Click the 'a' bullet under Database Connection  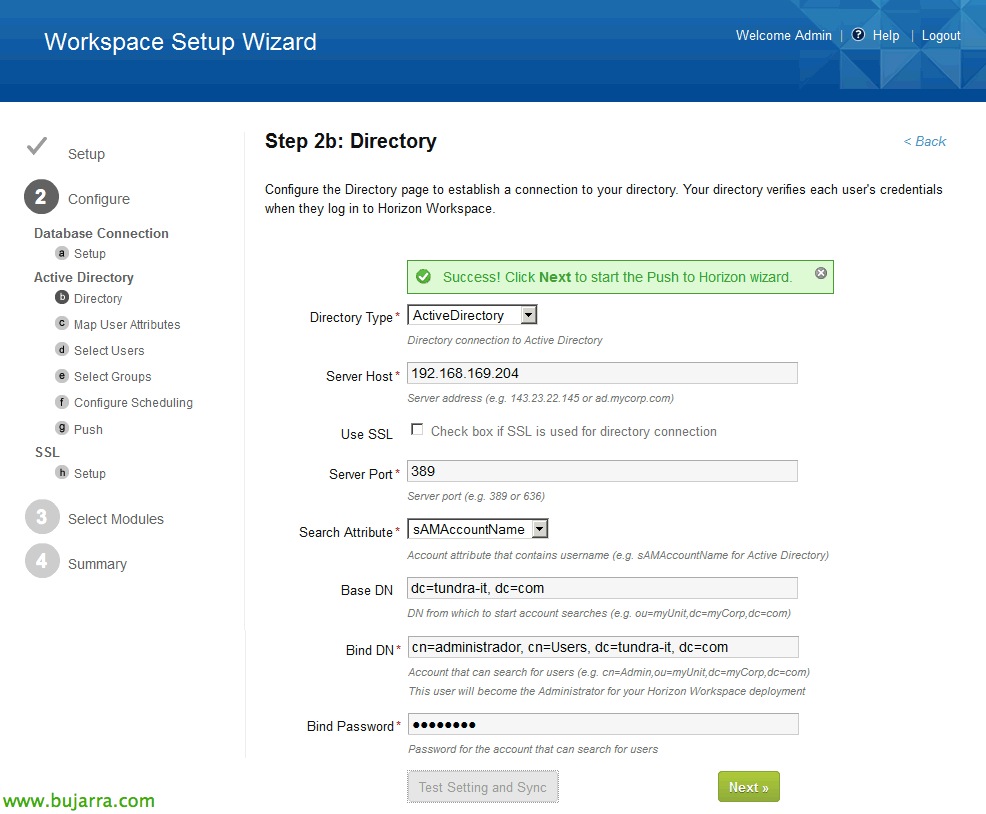coord(62,253)
